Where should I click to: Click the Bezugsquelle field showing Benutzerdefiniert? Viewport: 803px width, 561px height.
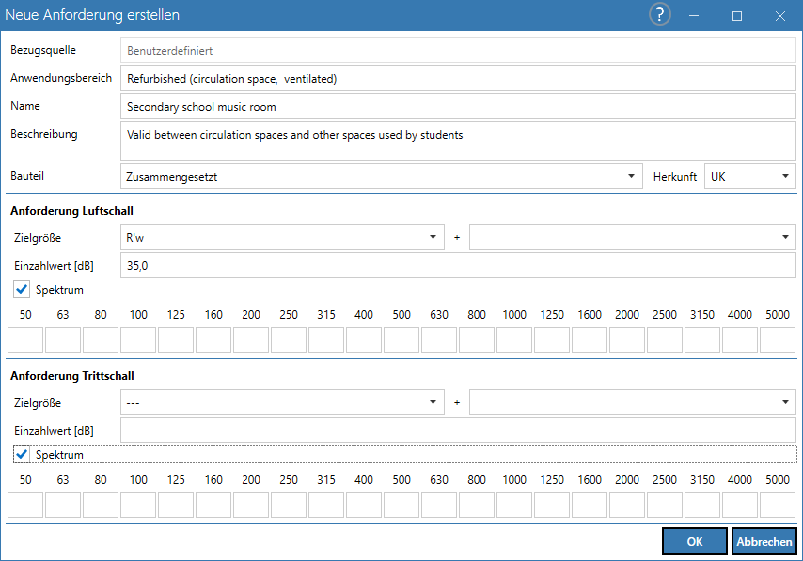pos(458,50)
